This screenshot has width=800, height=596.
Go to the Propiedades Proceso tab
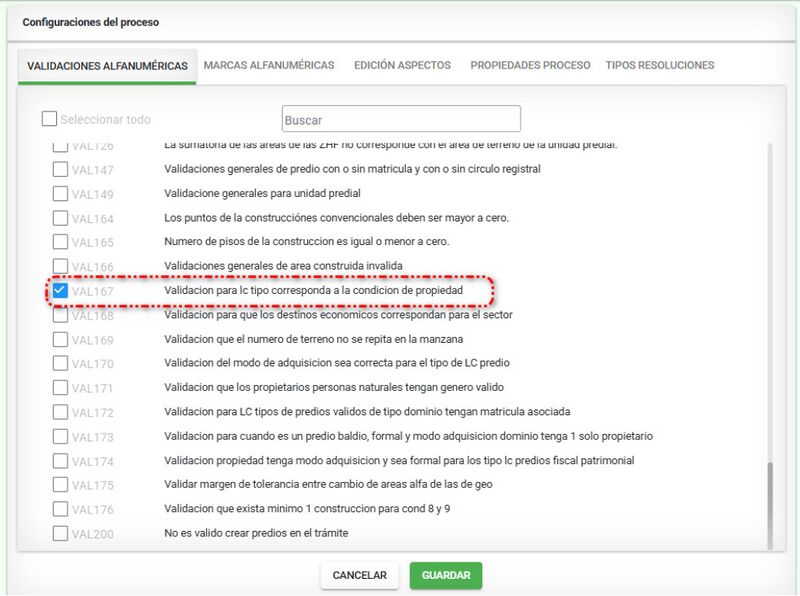(530, 65)
